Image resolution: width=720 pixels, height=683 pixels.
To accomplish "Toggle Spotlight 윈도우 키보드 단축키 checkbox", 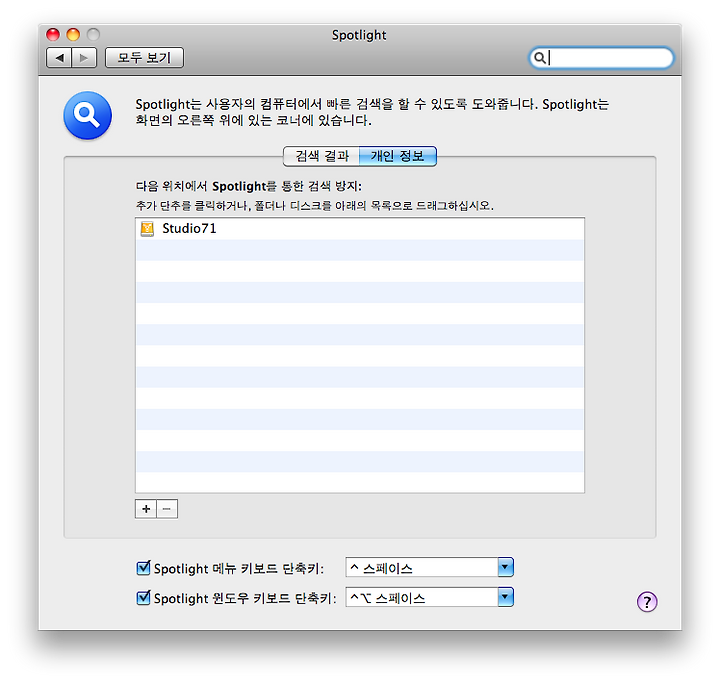I will (x=143, y=598).
